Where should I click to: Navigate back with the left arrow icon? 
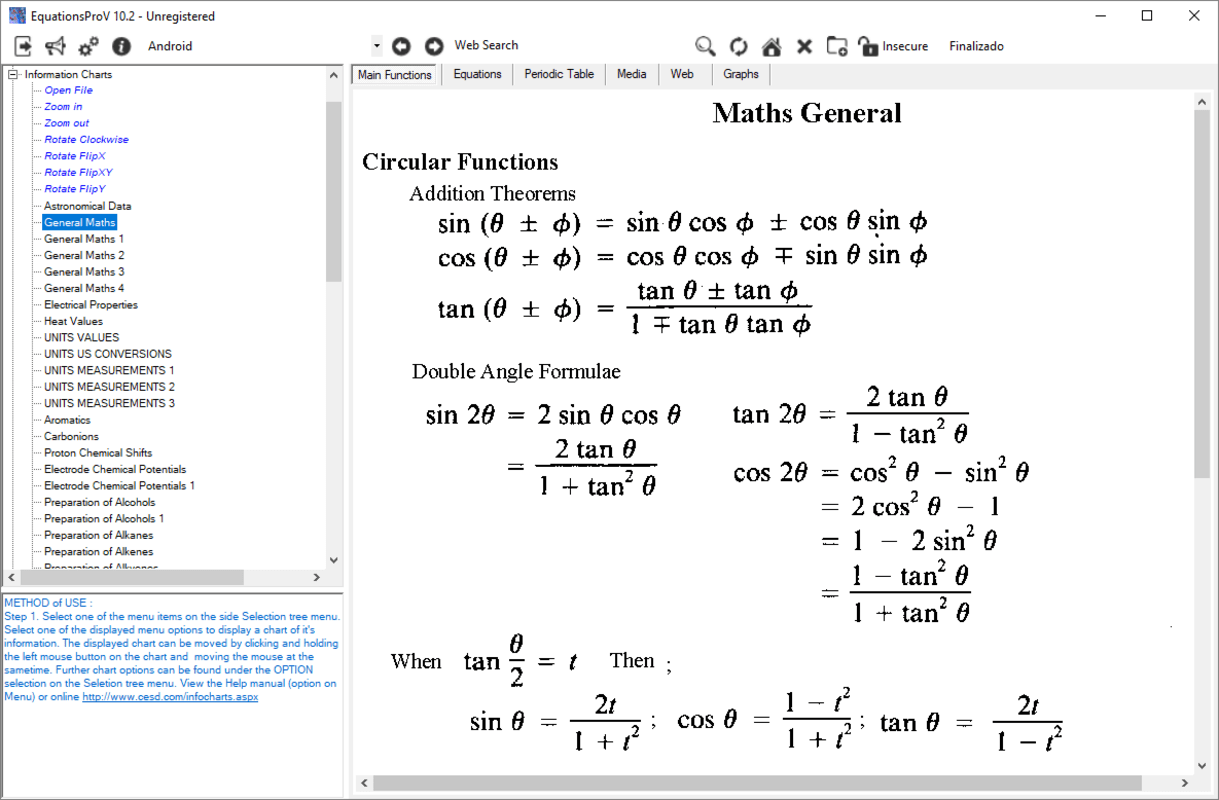[x=401, y=45]
